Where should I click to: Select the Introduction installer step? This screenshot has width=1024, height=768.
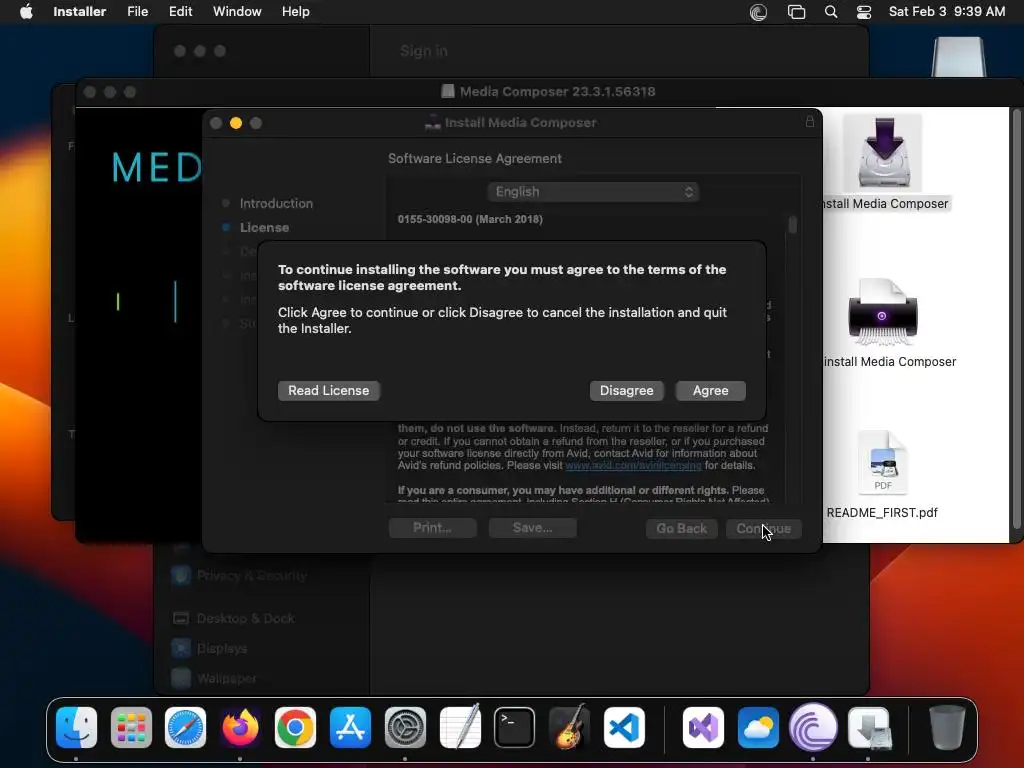pos(276,203)
